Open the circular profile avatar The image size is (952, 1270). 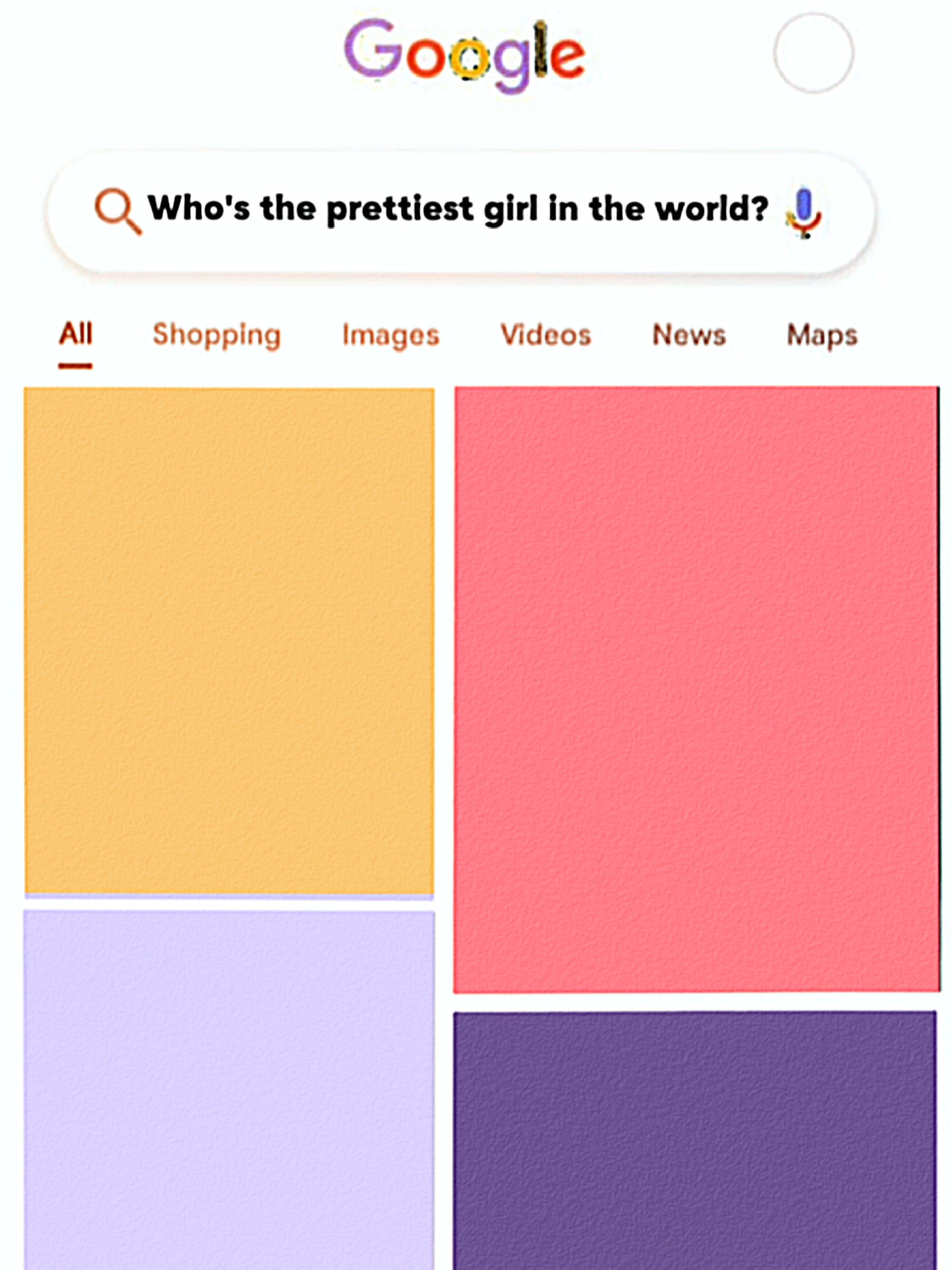point(813,53)
